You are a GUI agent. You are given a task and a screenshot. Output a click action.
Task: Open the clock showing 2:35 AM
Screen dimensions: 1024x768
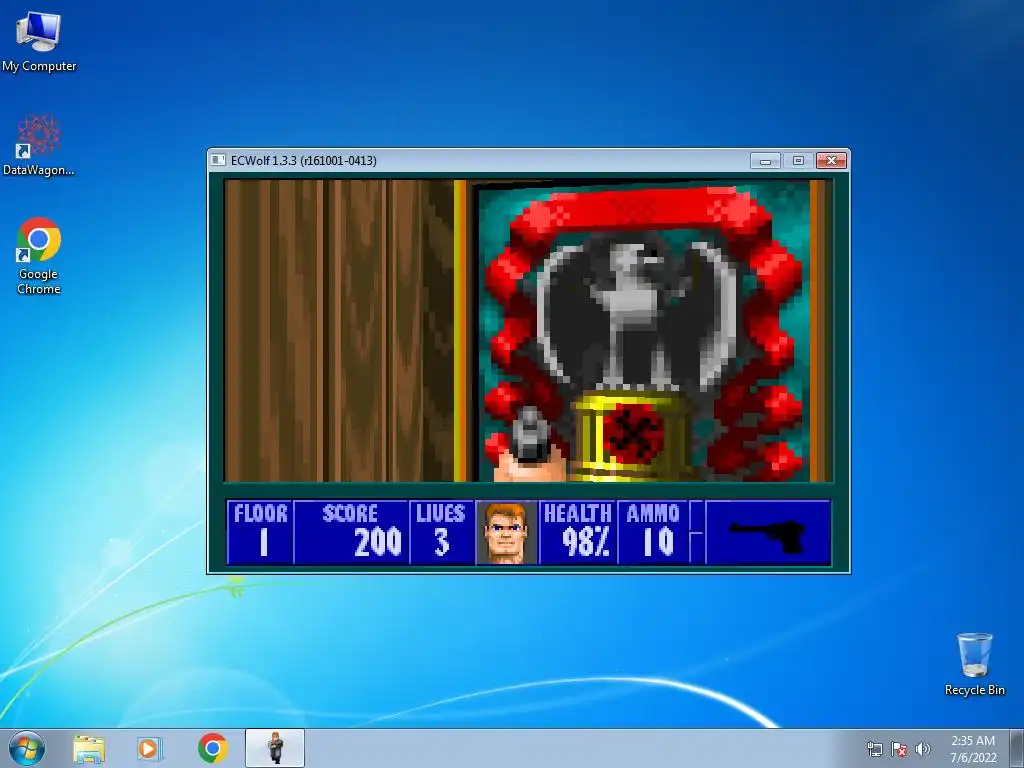[973, 748]
